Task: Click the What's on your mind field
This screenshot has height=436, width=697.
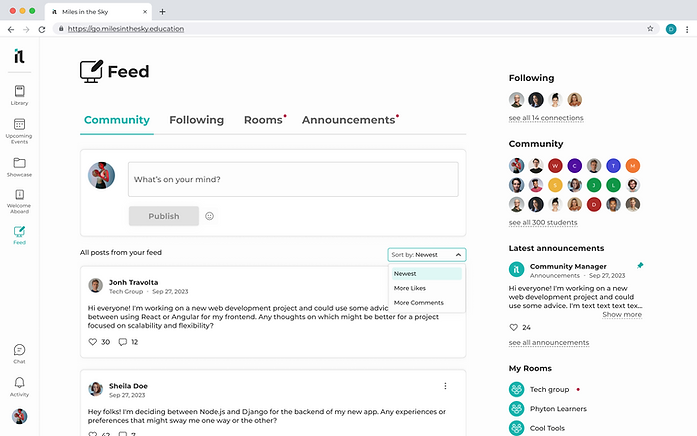Action: coord(293,180)
